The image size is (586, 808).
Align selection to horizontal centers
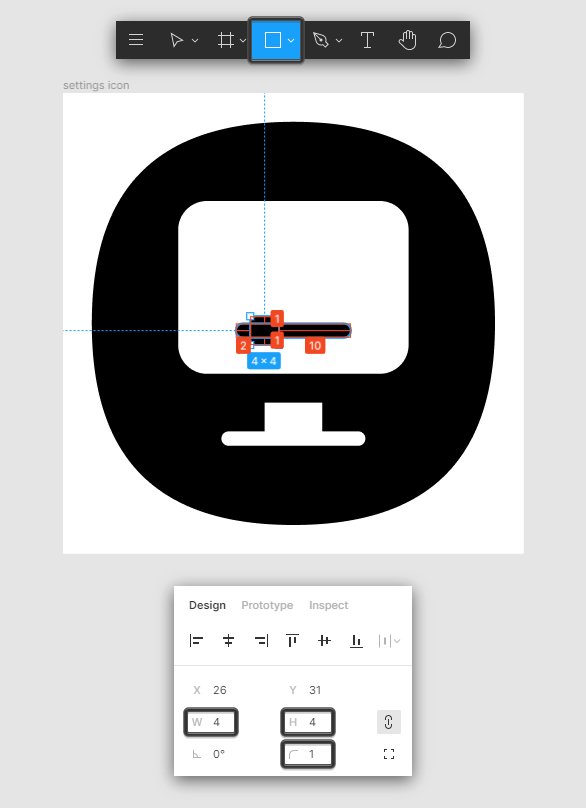[x=228, y=641]
